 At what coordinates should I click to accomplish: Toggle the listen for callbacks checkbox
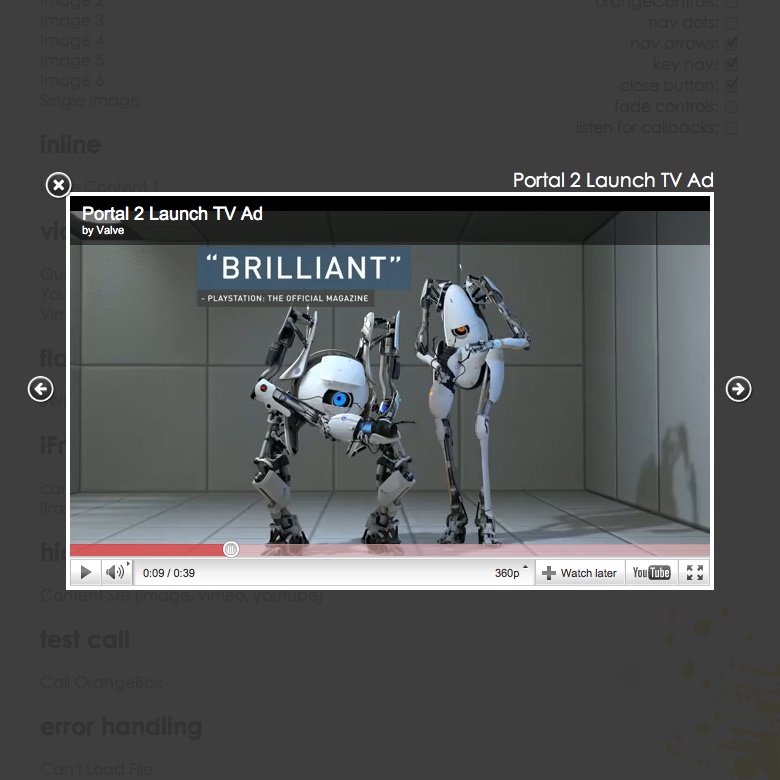731,128
